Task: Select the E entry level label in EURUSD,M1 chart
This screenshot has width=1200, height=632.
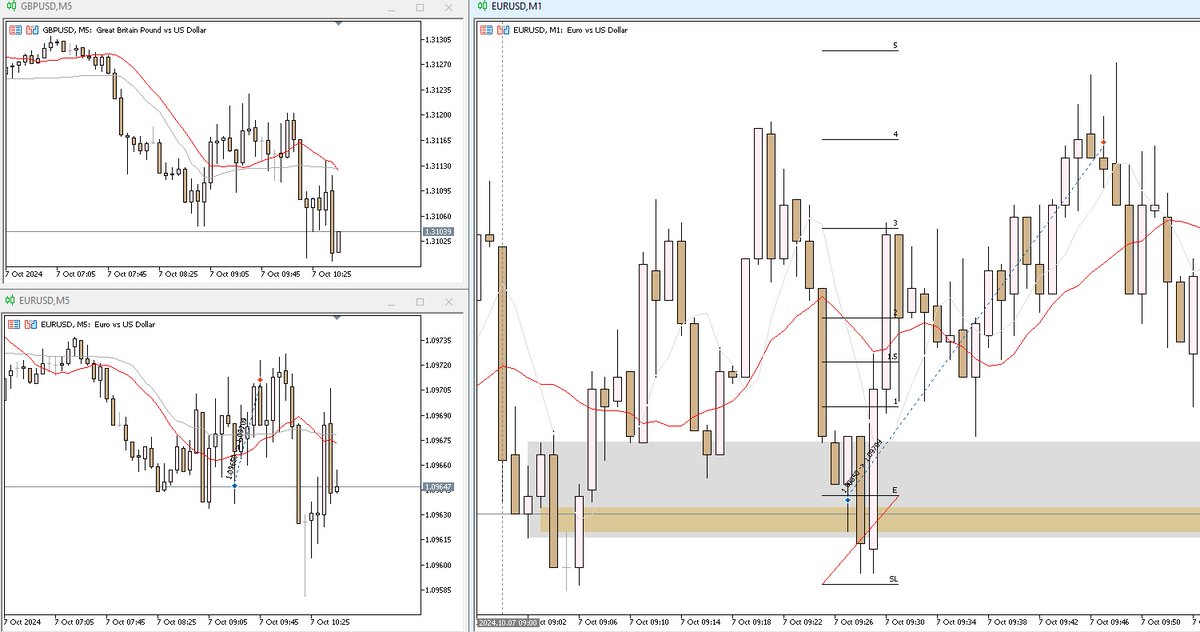Action: pyautogui.click(x=894, y=491)
